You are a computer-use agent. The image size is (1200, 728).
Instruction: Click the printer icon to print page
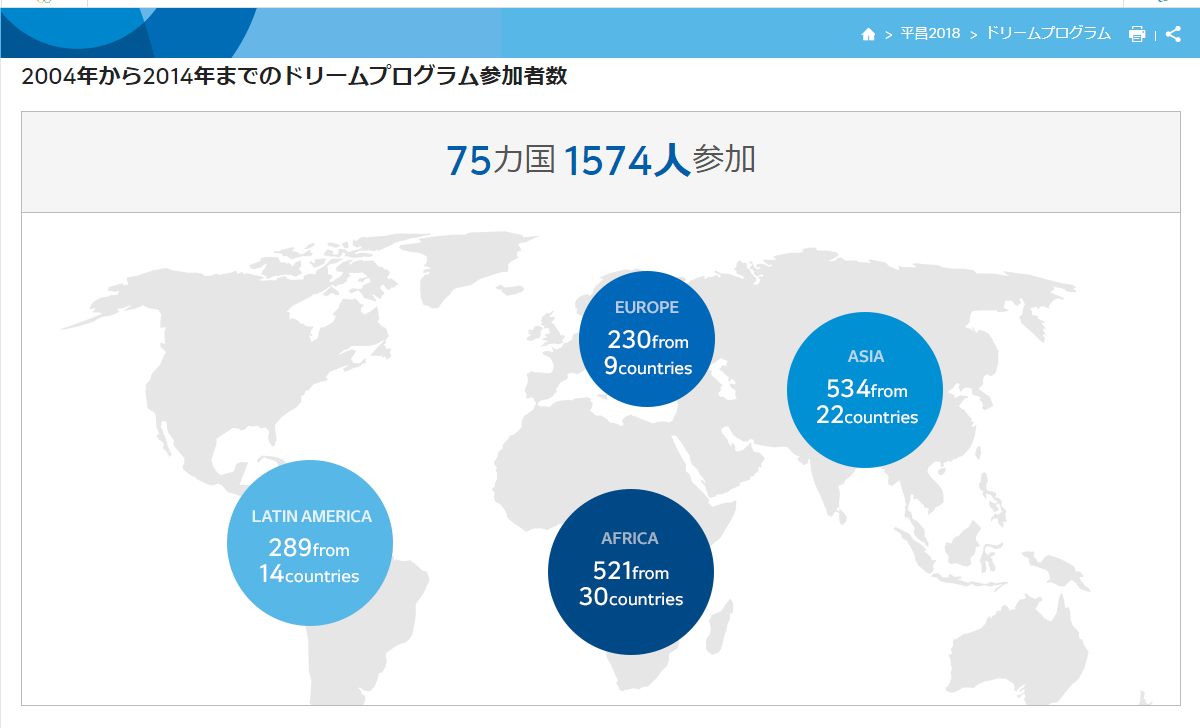click(x=1137, y=34)
